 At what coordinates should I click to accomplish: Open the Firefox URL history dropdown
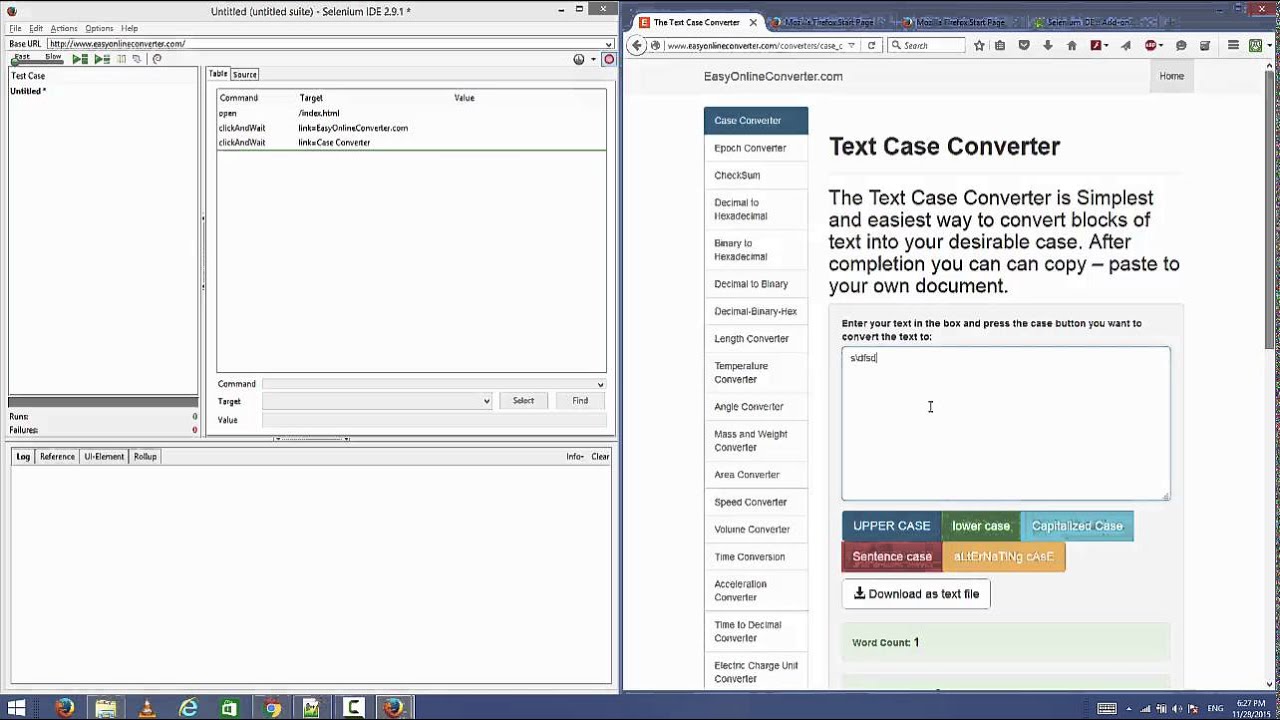(x=851, y=45)
